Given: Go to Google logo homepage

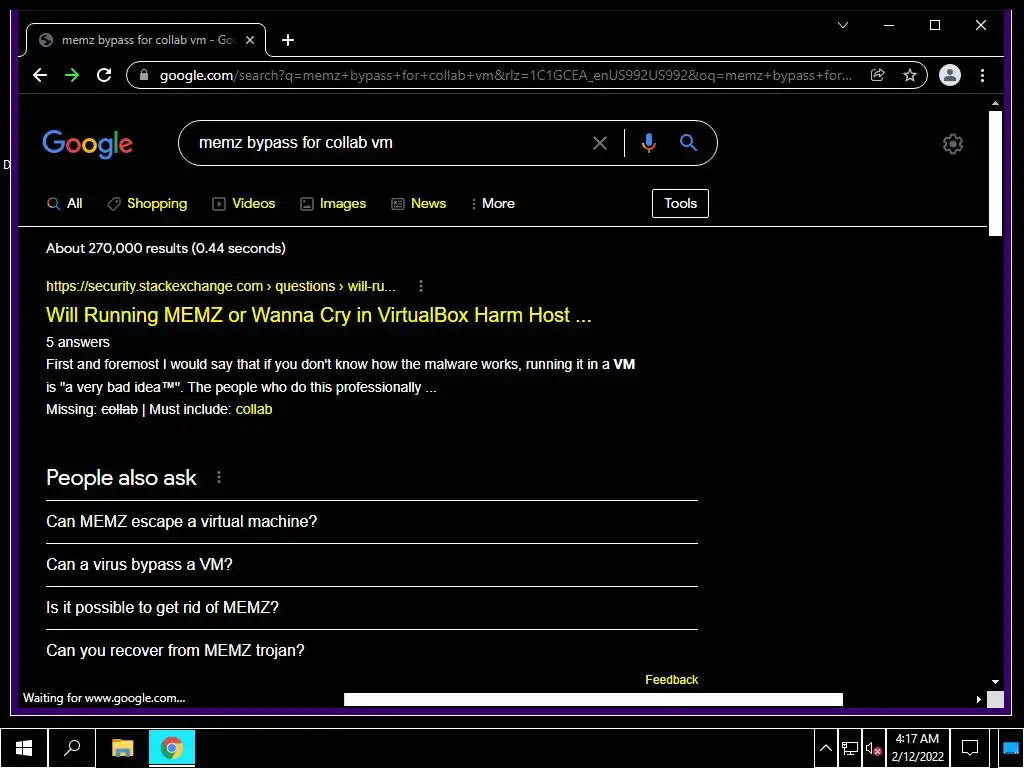Looking at the screenshot, I should pyautogui.click(x=88, y=143).
